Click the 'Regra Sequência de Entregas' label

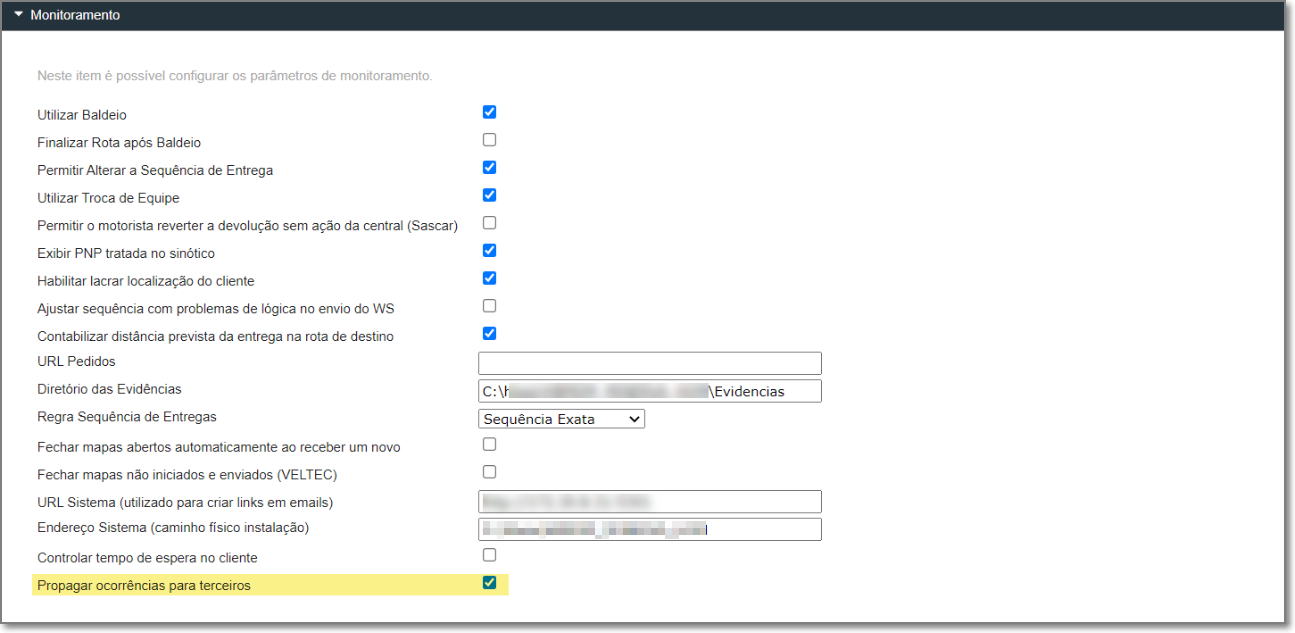pyautogui.click(x=127, y=416)
